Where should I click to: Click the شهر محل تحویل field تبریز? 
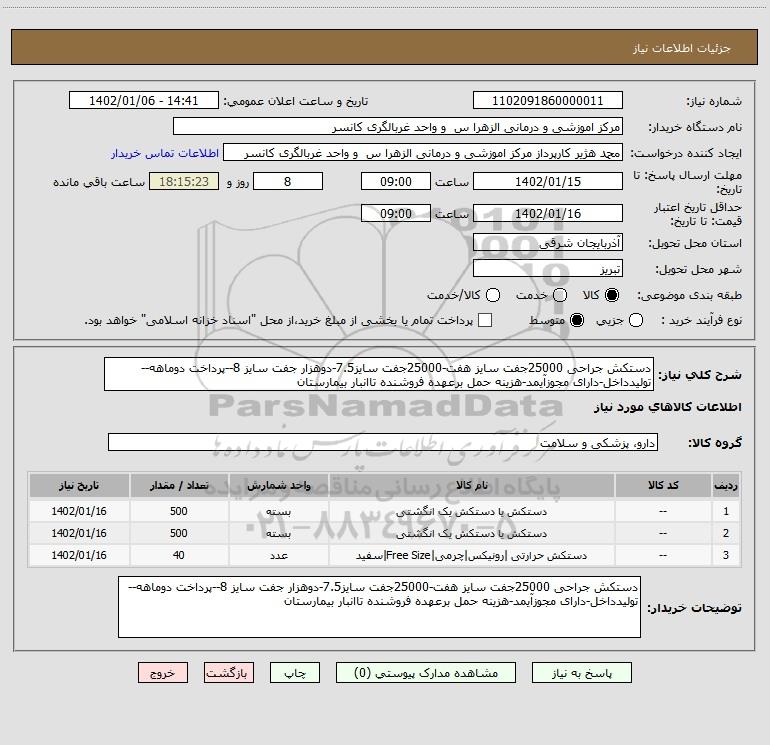click(548, 268)
